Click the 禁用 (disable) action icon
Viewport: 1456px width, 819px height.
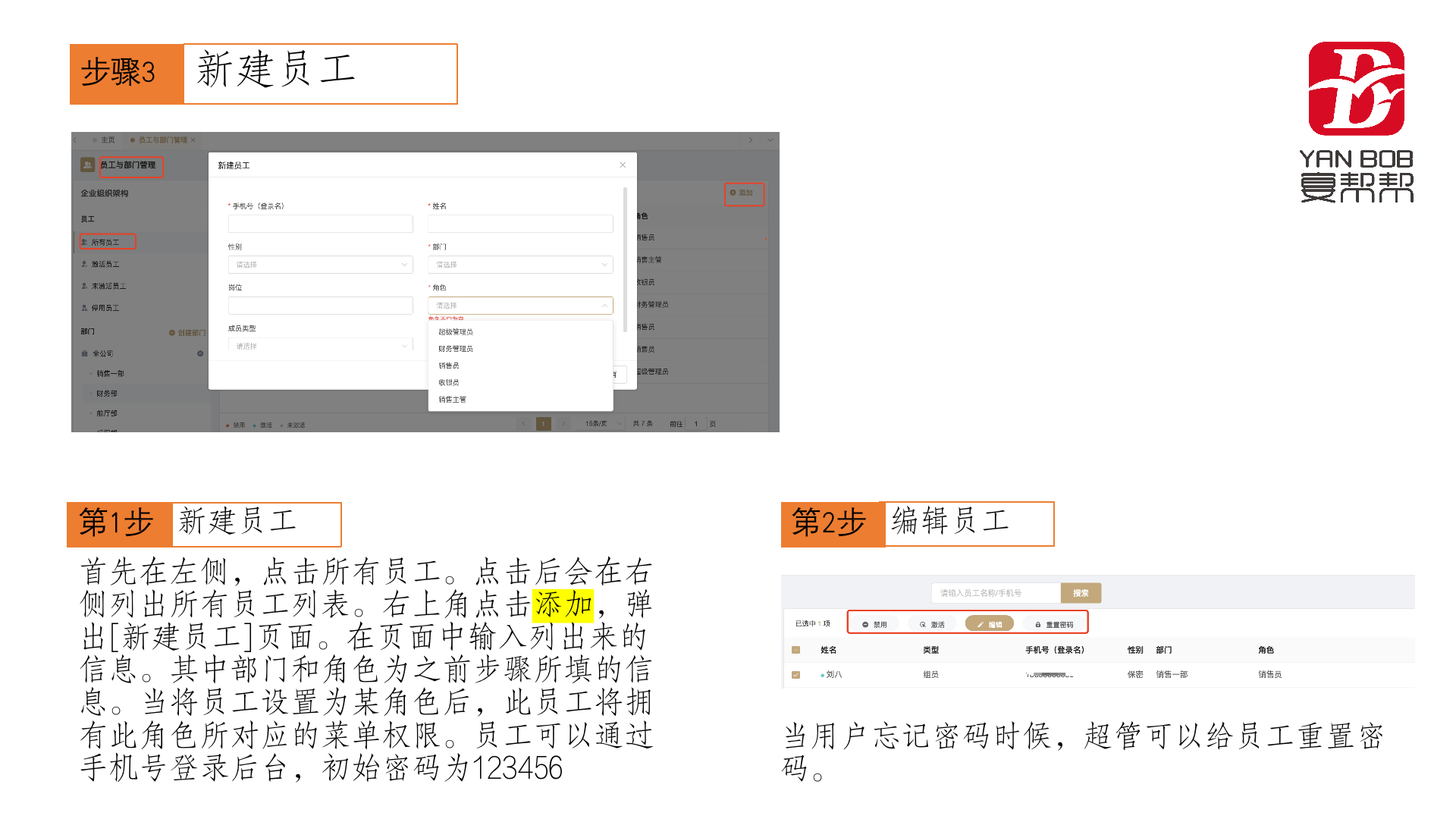point(865,625)
